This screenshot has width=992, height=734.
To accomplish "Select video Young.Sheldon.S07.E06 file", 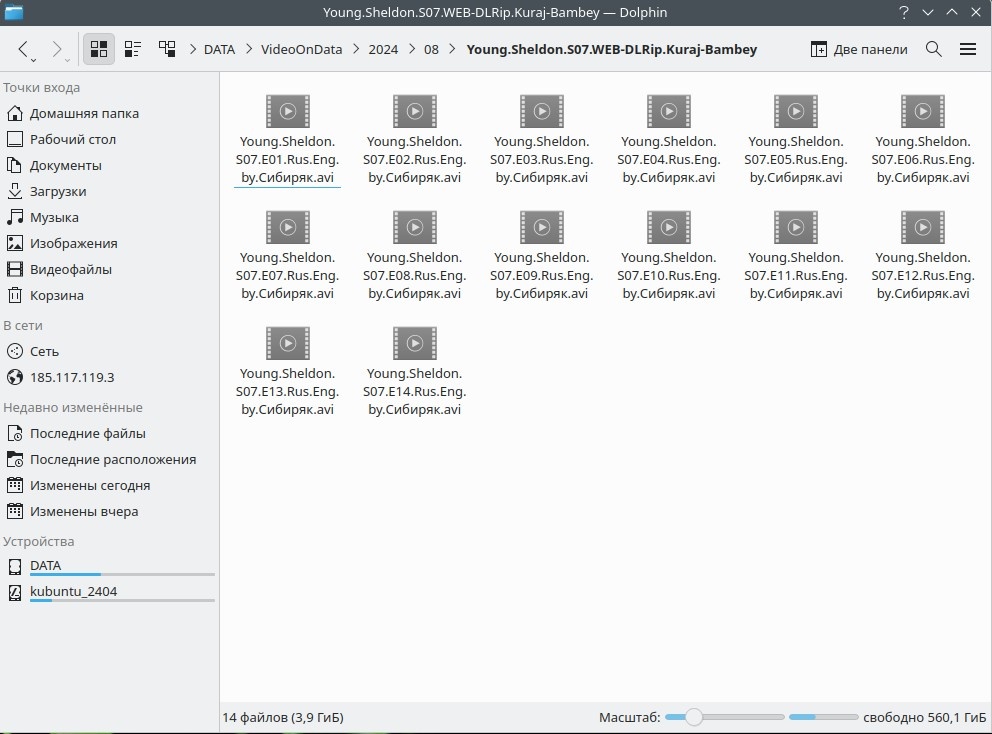I will tap(923, 140).
